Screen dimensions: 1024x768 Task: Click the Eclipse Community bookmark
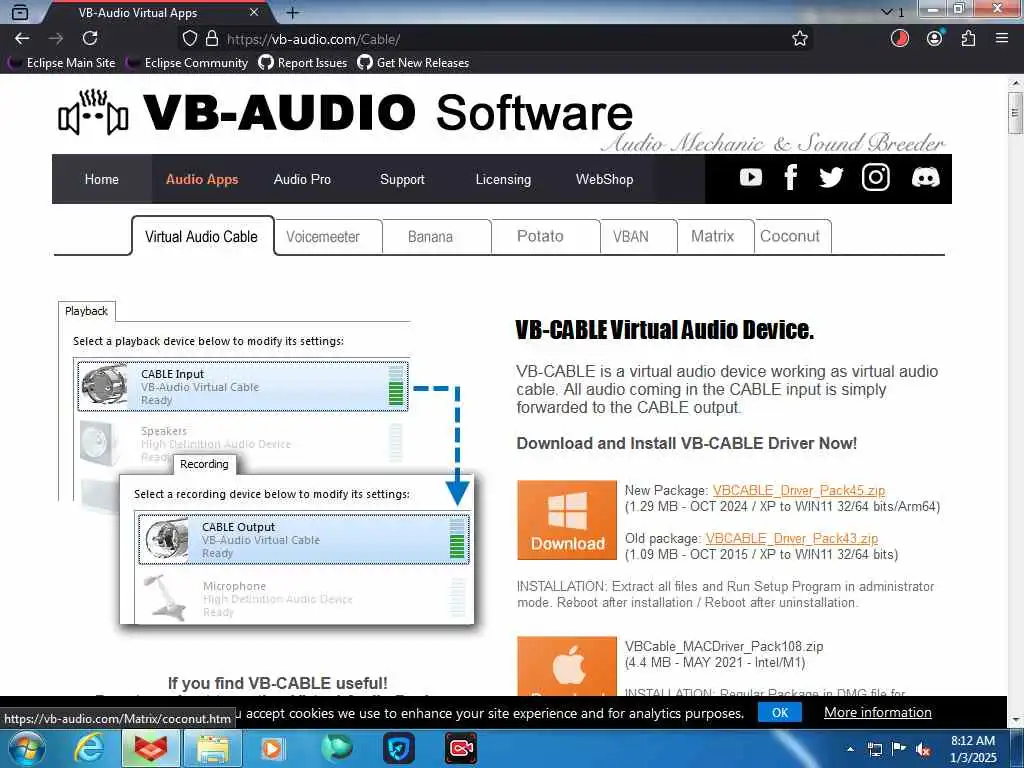click(187, 63)
